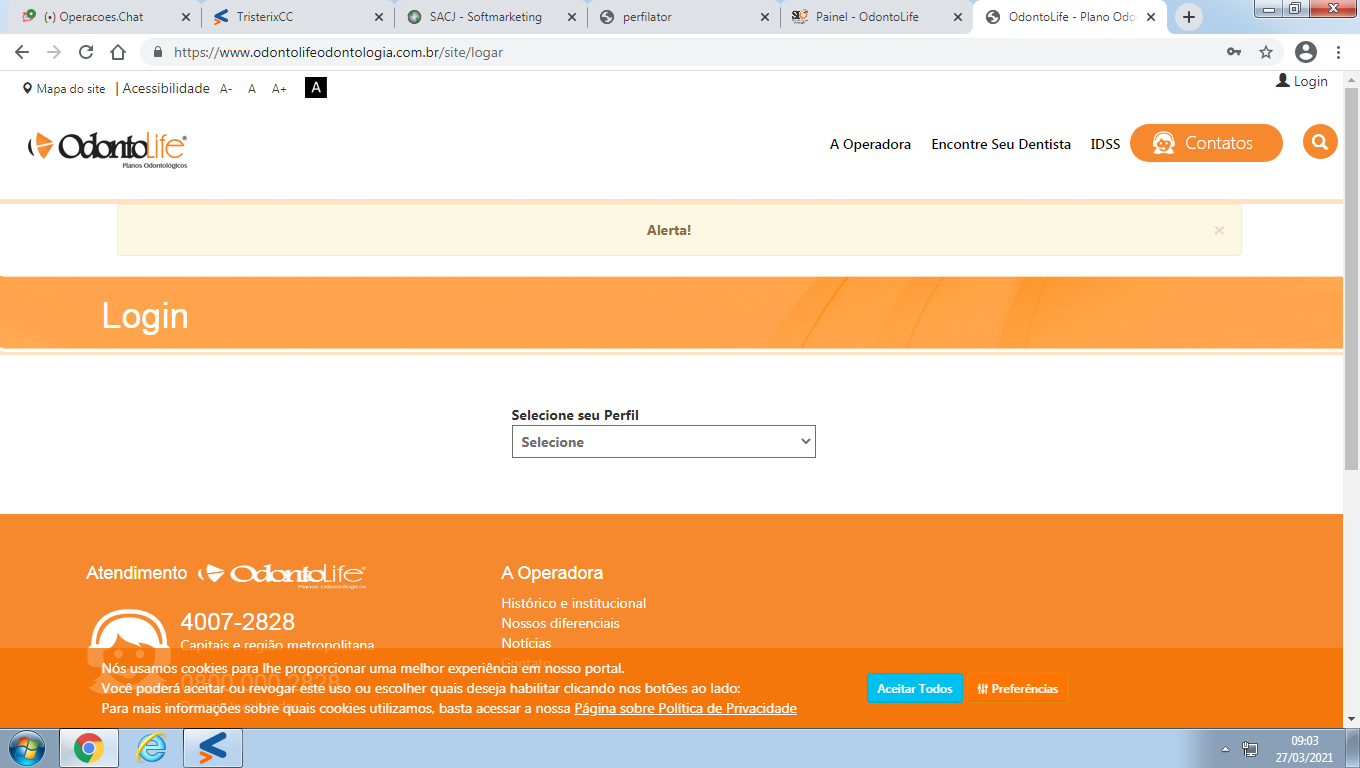The image size is (1360, 768).
Task: Click the orange search magnifier button
Action: (1320, 142)
